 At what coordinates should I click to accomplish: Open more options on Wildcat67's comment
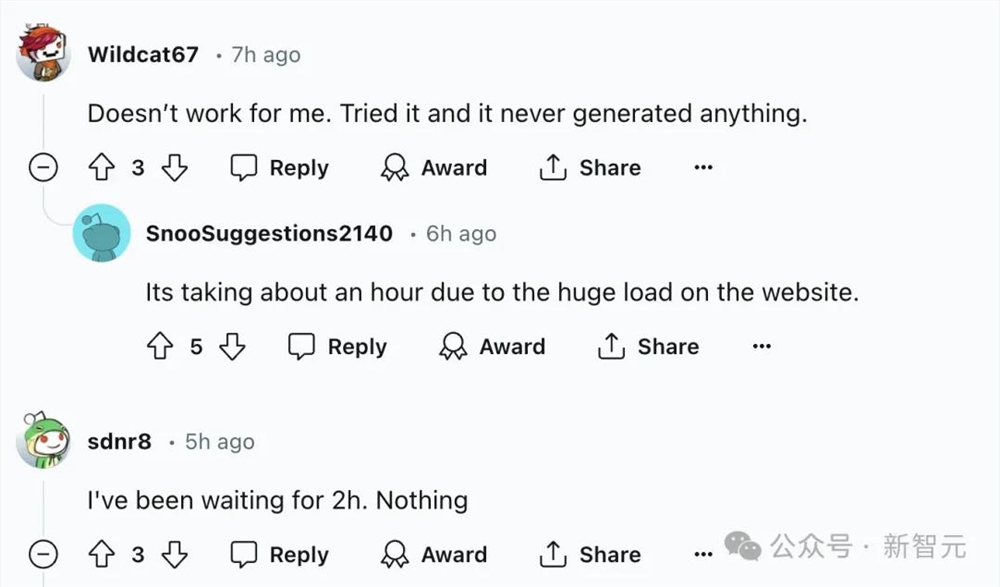tap(703, 168)
